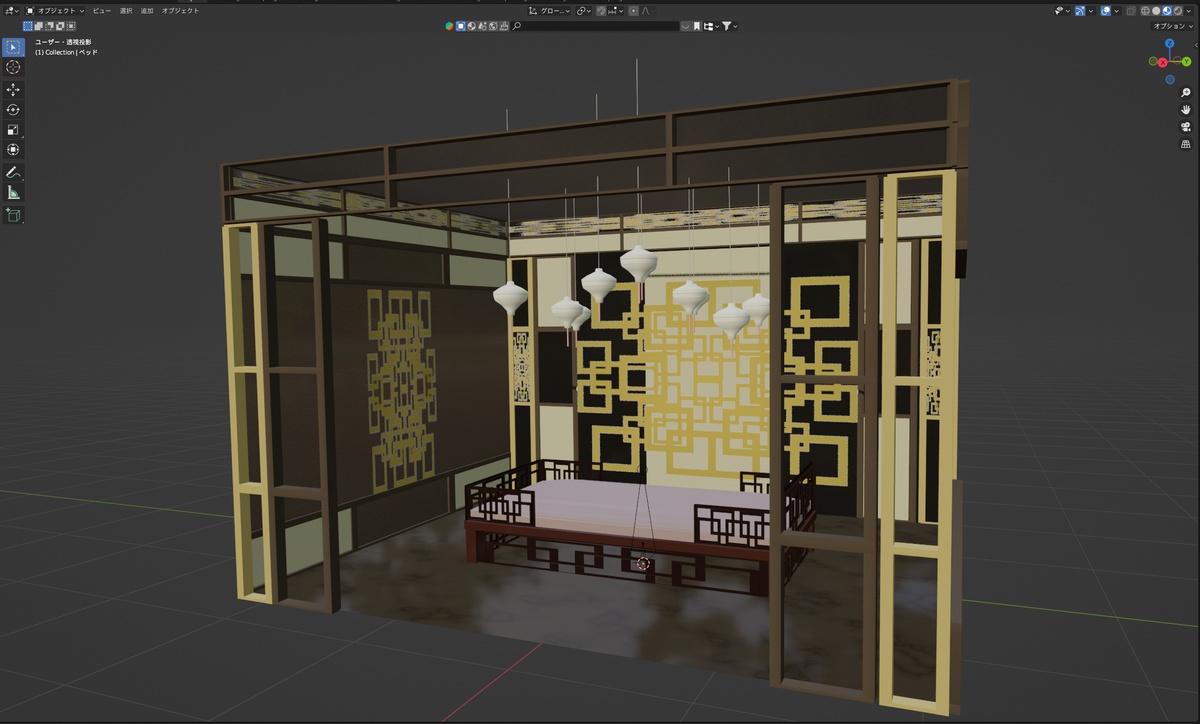Open the オブジェクト mode dropdown
This screenshot has width=1200, height=724.
coord(56,11)
